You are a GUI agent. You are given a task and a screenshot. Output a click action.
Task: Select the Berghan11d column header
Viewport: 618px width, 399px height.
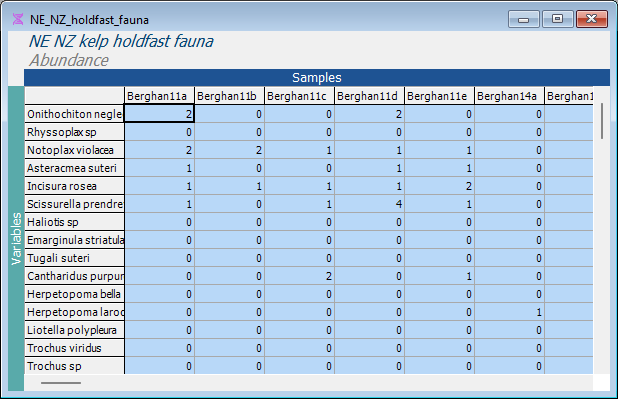369,96
